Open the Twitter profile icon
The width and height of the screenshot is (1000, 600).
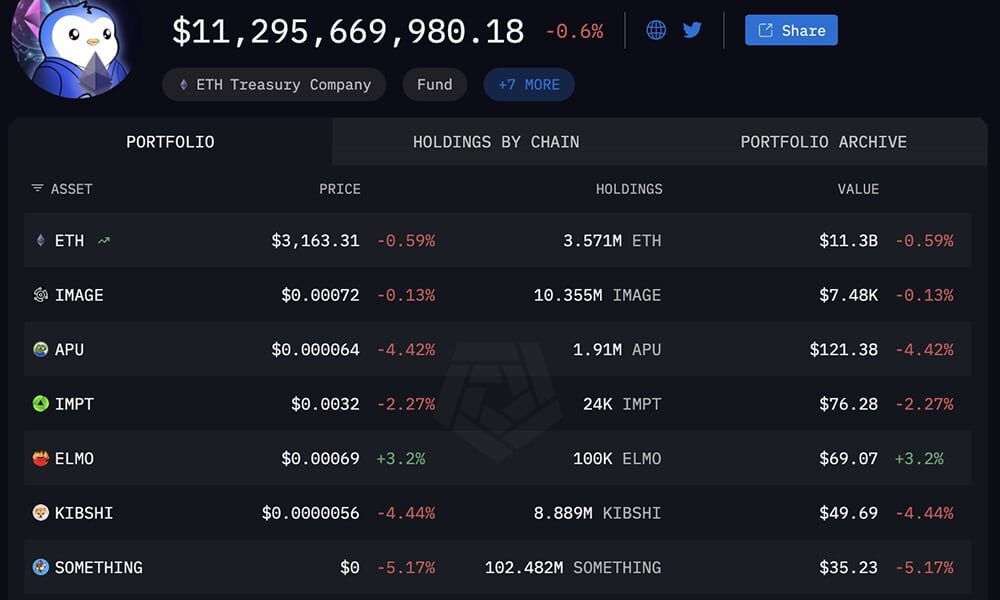[692, 30]
